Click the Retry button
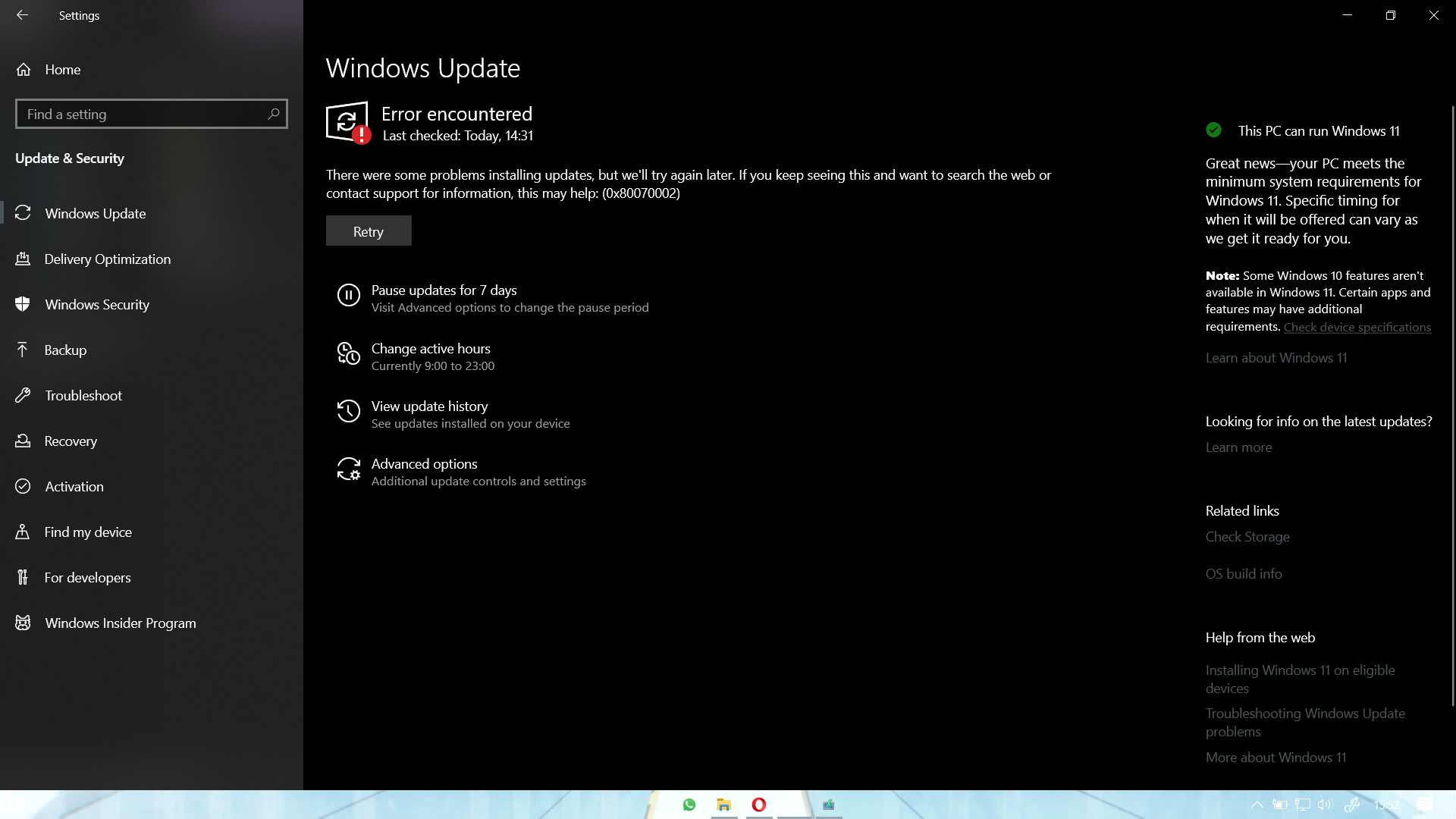 pos(369,231)
